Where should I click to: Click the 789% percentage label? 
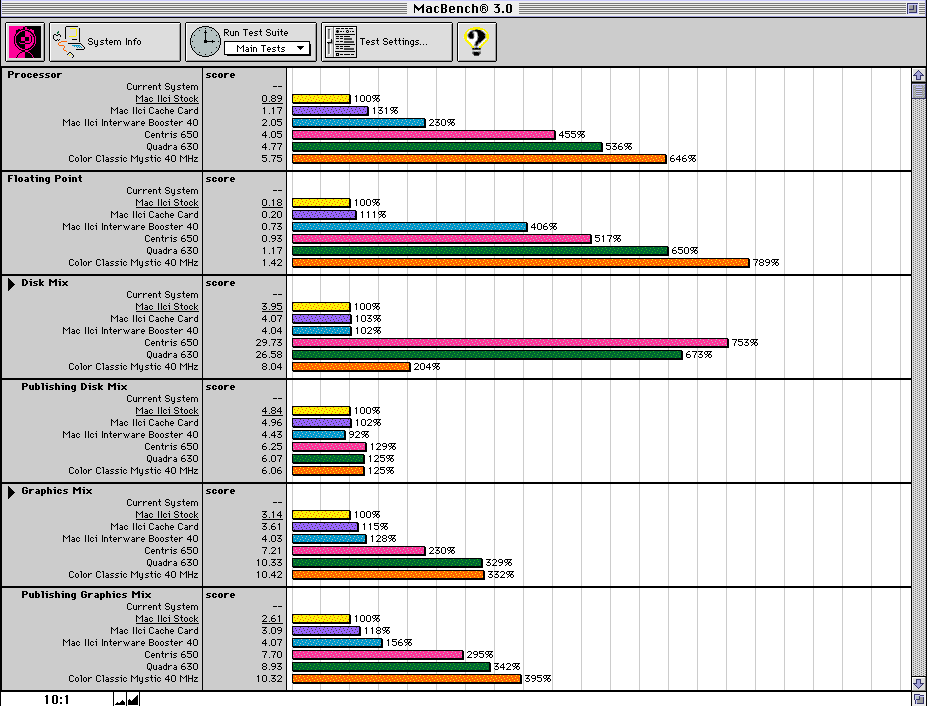pos(766,263)
